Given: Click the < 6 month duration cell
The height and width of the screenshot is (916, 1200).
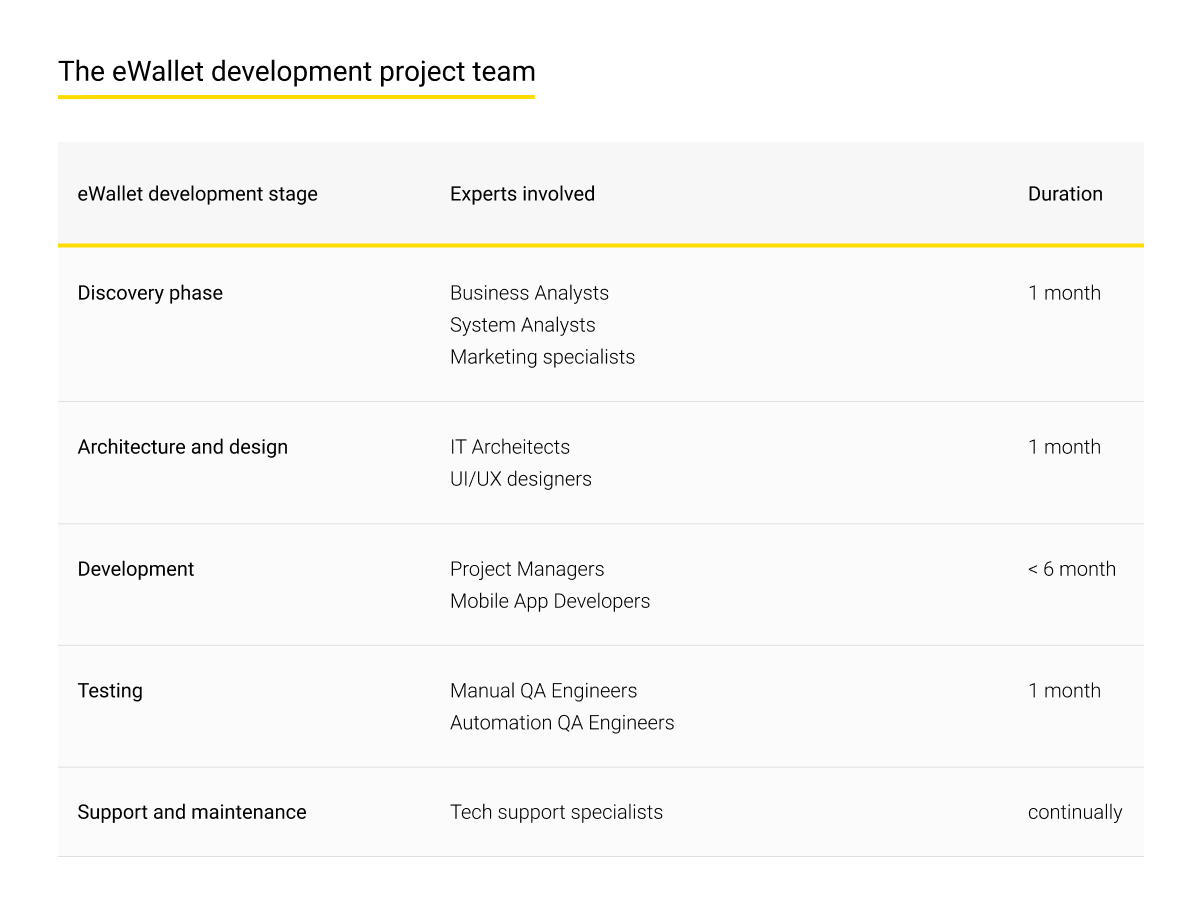Looking at the screenshot, I should pos(1071,569).
